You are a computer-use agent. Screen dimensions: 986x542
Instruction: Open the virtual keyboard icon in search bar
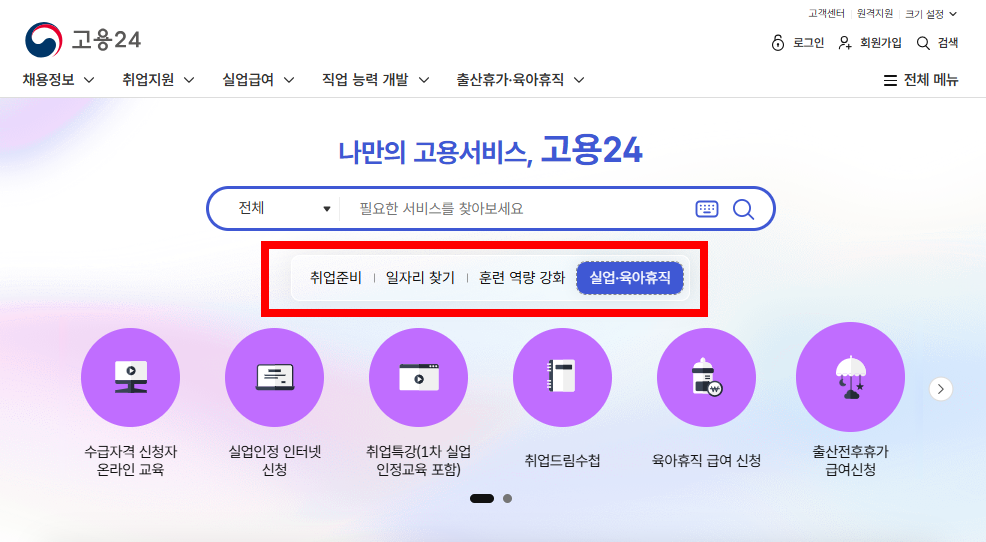pyautogui.click(x=707, y=209)
